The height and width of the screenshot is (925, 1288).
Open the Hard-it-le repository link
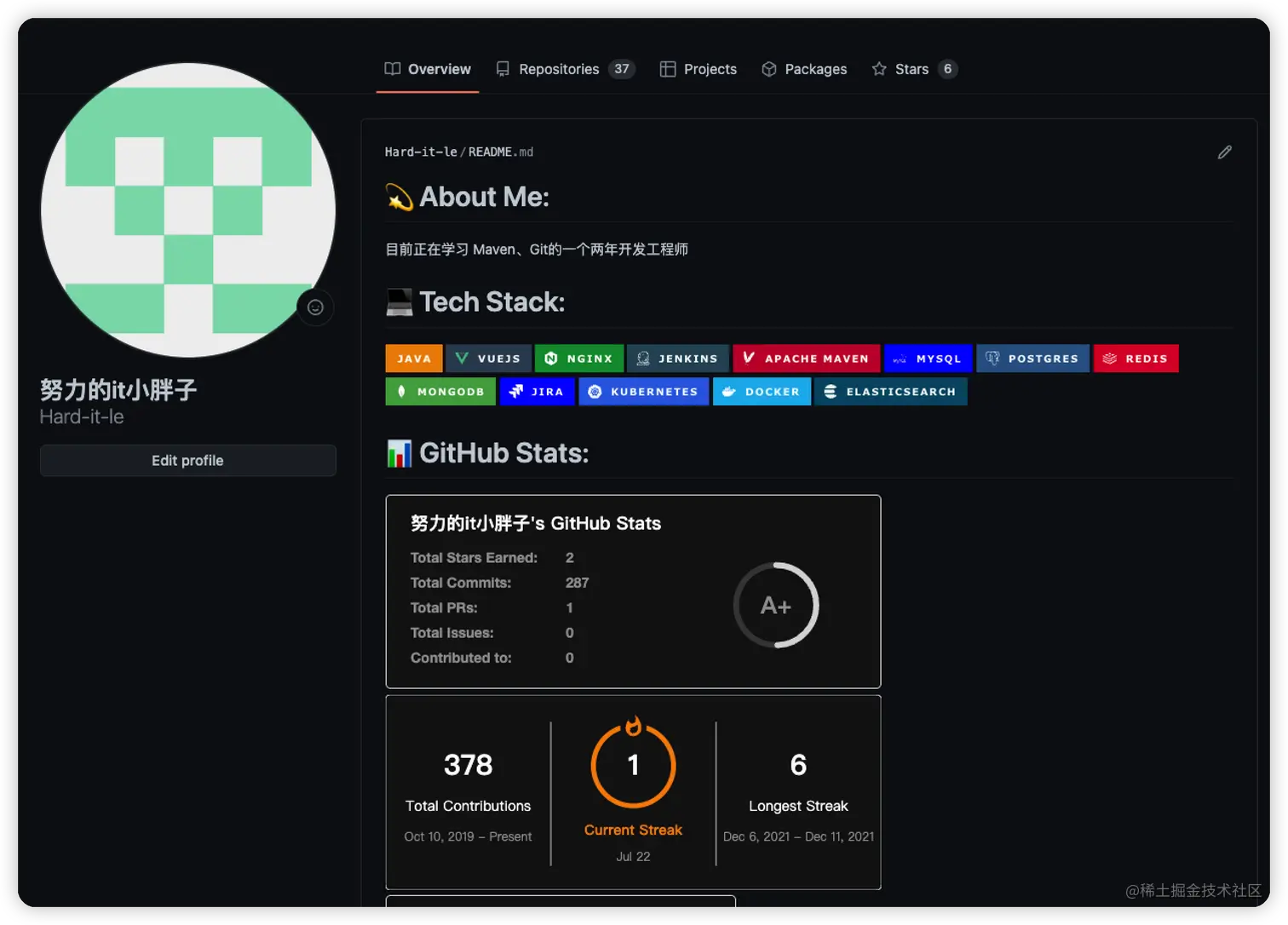421,152
